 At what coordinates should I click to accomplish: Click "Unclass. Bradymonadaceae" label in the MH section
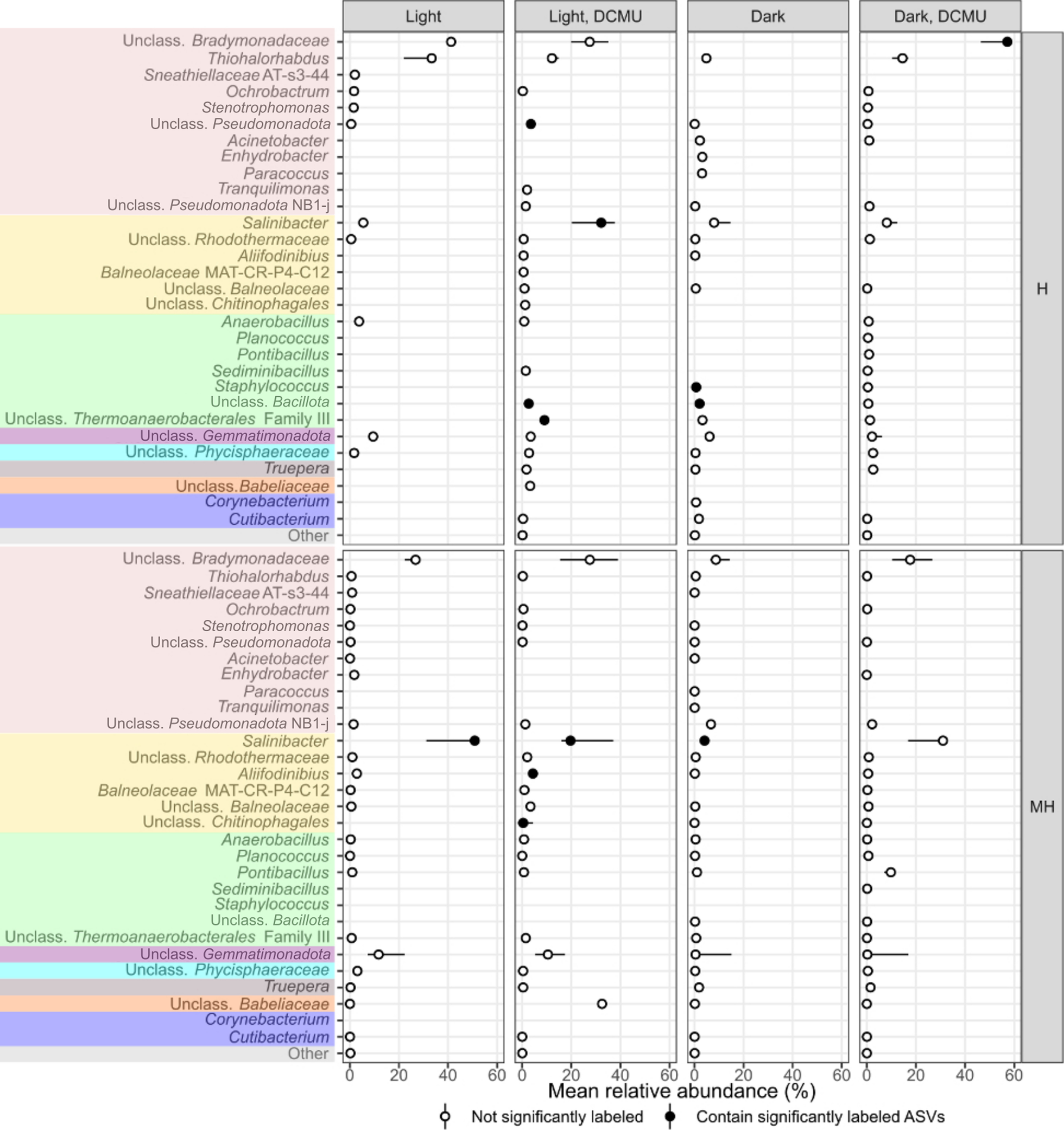point(226,558)
